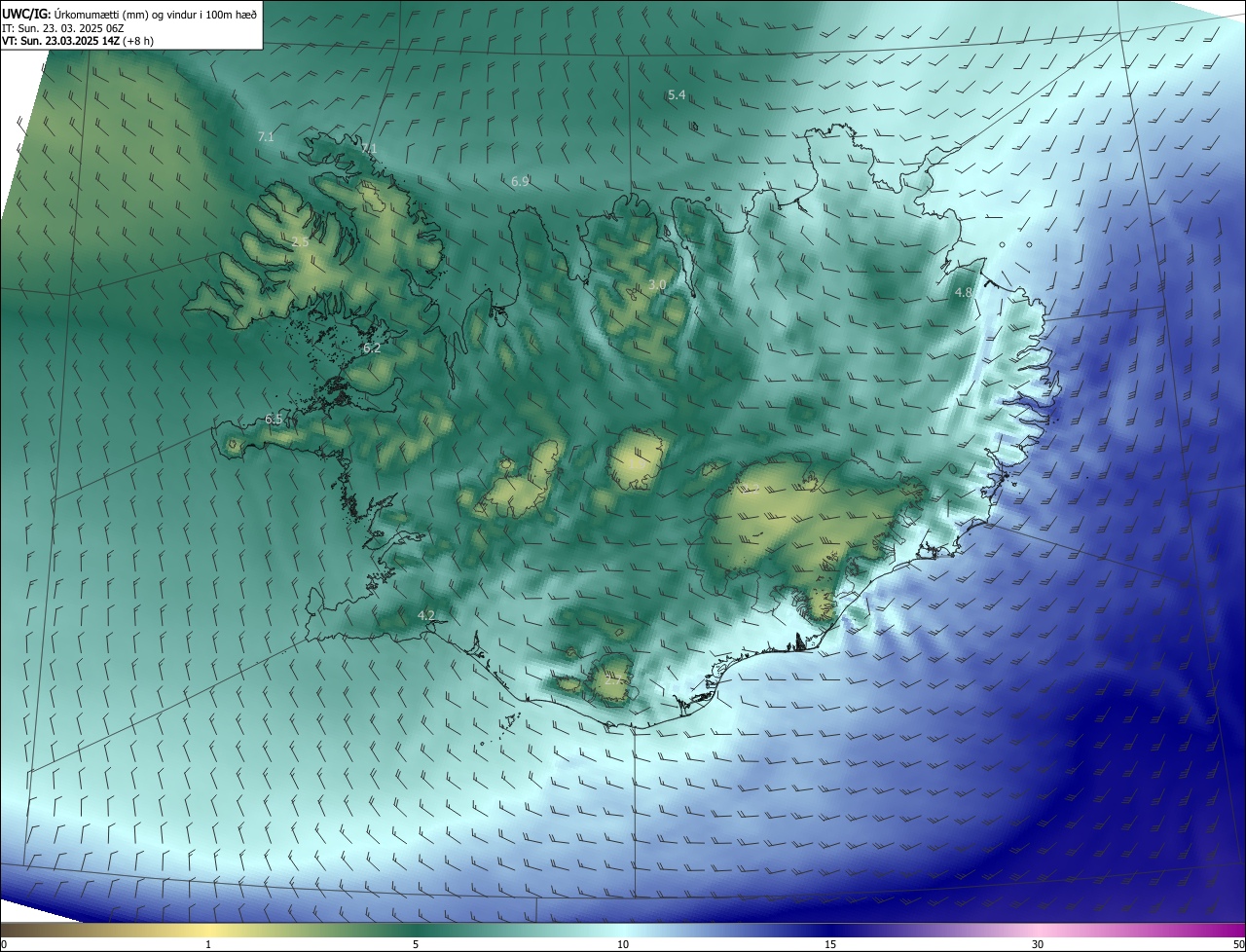Click the map value label 2.5
1246x952 pixels.
click(300, 241)
